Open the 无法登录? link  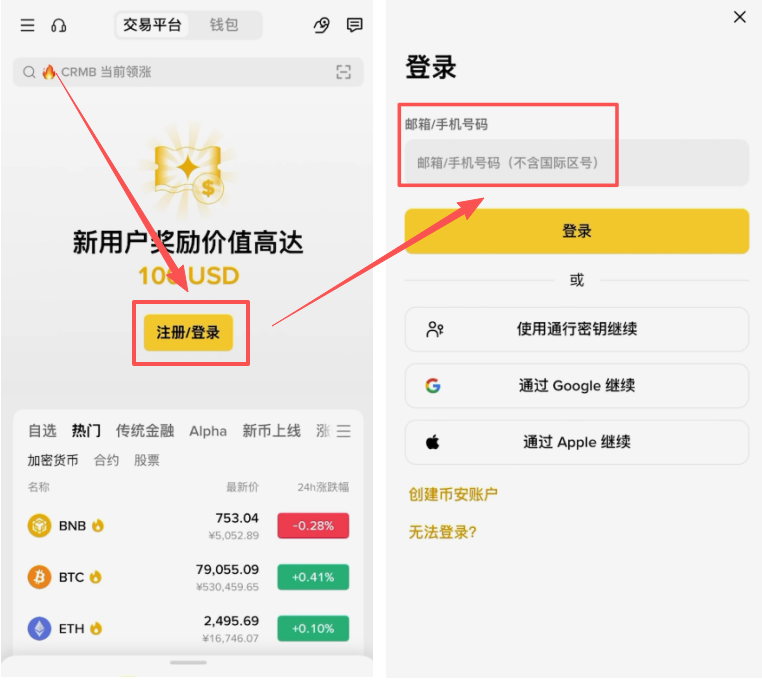tap(442, 532)
